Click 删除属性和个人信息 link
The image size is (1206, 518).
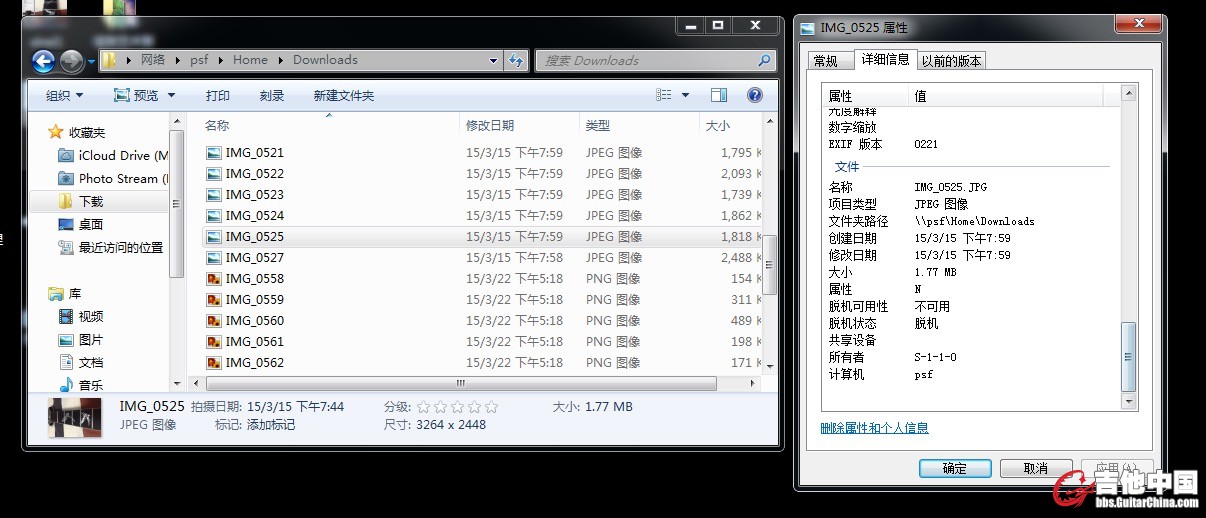click(x=874, y=428)
